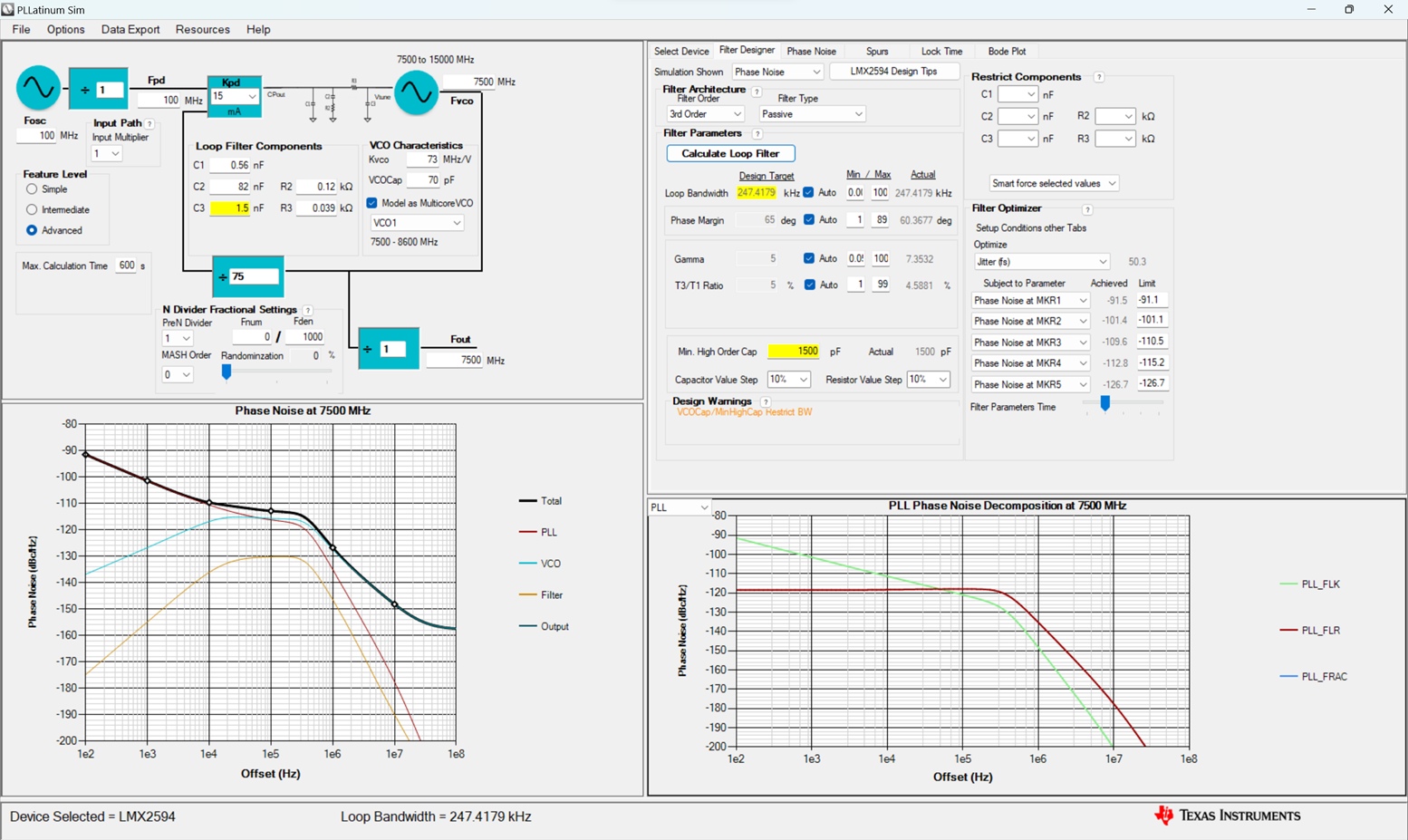Open the Filter Order dropdown

pyautogui.click(x=705, y=114)
